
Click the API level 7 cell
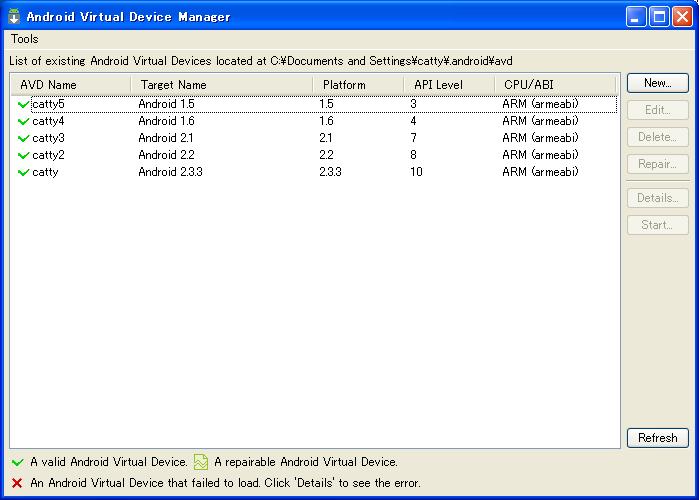pos(413,138)
